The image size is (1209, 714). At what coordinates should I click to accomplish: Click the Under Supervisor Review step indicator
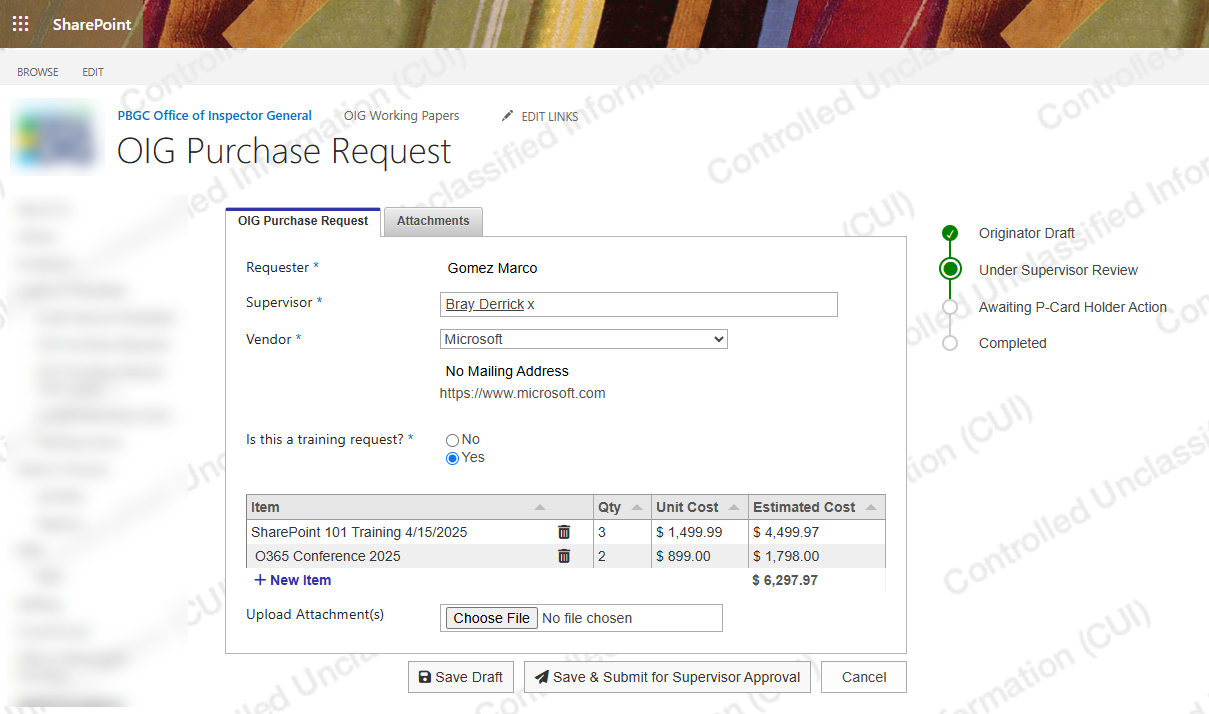pyautogui.click(x=950, y=269)
